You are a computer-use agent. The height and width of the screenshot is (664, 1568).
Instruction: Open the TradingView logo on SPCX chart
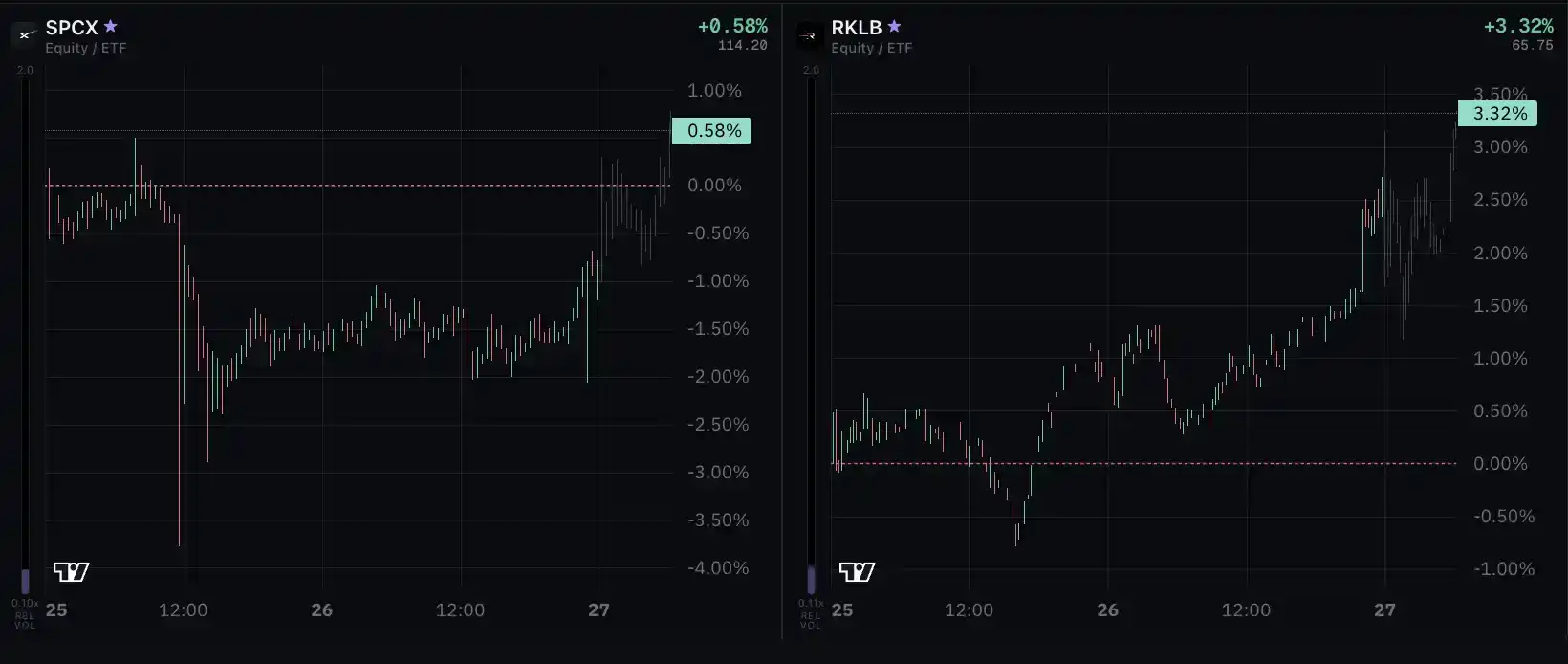point(71,572)
